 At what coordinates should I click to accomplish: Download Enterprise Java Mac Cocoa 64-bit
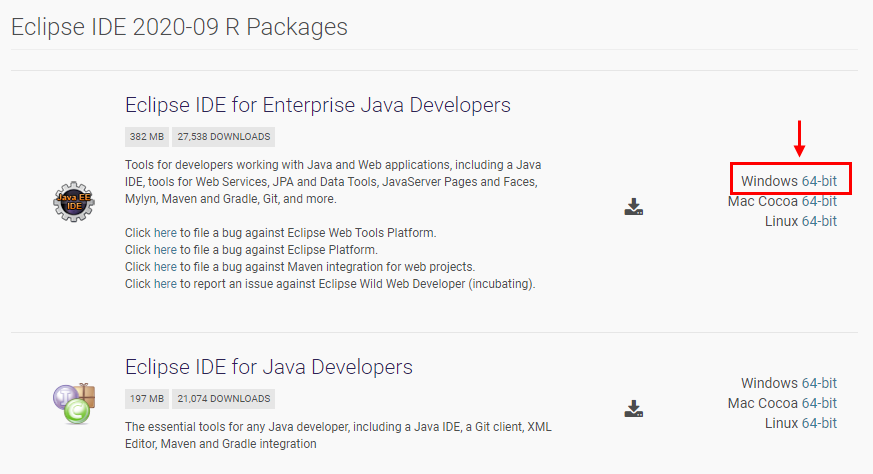coord(819,201)
